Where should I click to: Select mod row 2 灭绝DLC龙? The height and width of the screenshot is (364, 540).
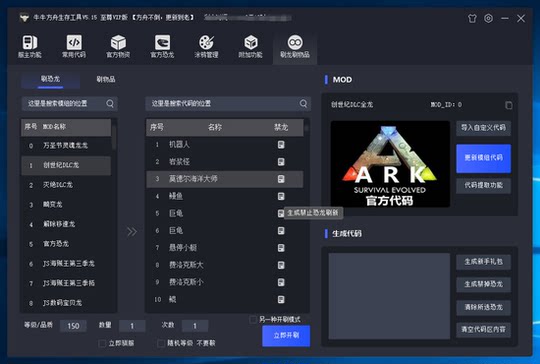pos(66,185)
